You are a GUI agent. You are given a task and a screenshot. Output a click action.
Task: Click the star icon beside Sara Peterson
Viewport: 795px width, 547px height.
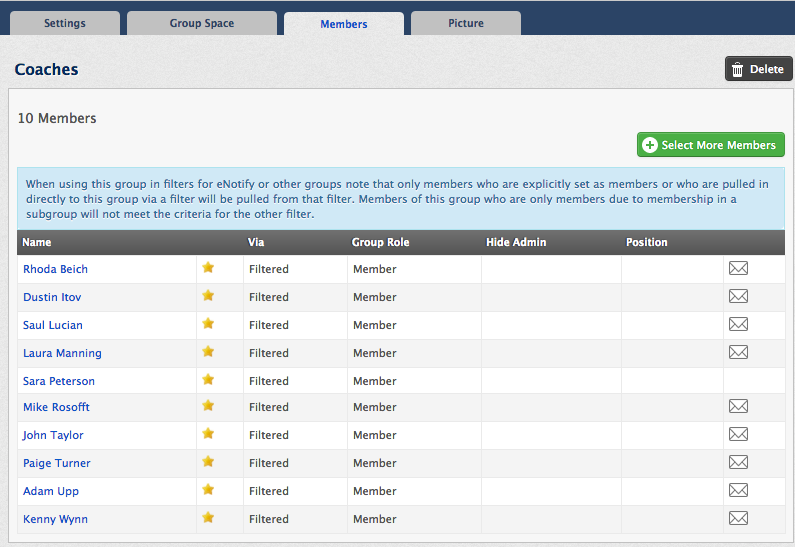pos(208,379)
